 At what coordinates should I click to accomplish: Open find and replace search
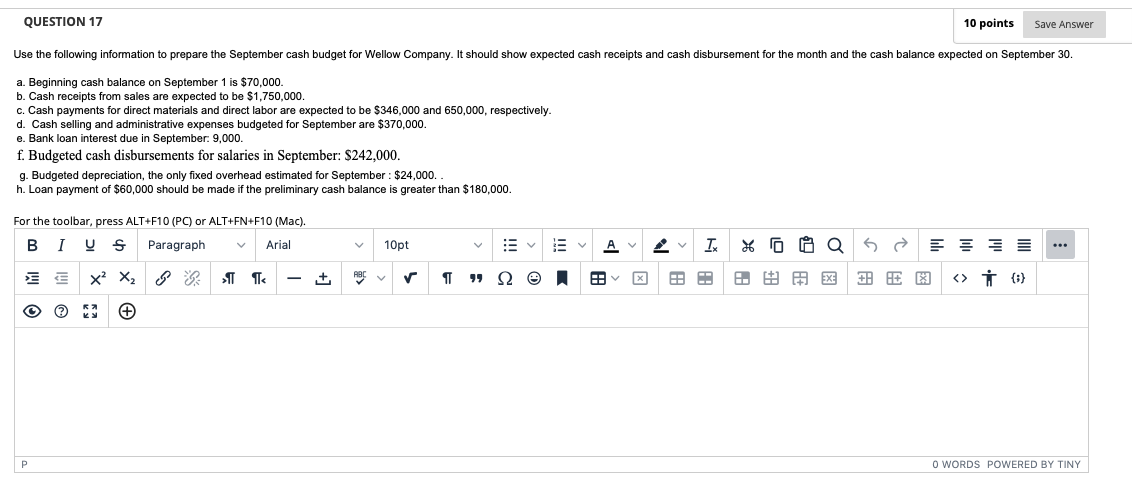tap(835, 246)
